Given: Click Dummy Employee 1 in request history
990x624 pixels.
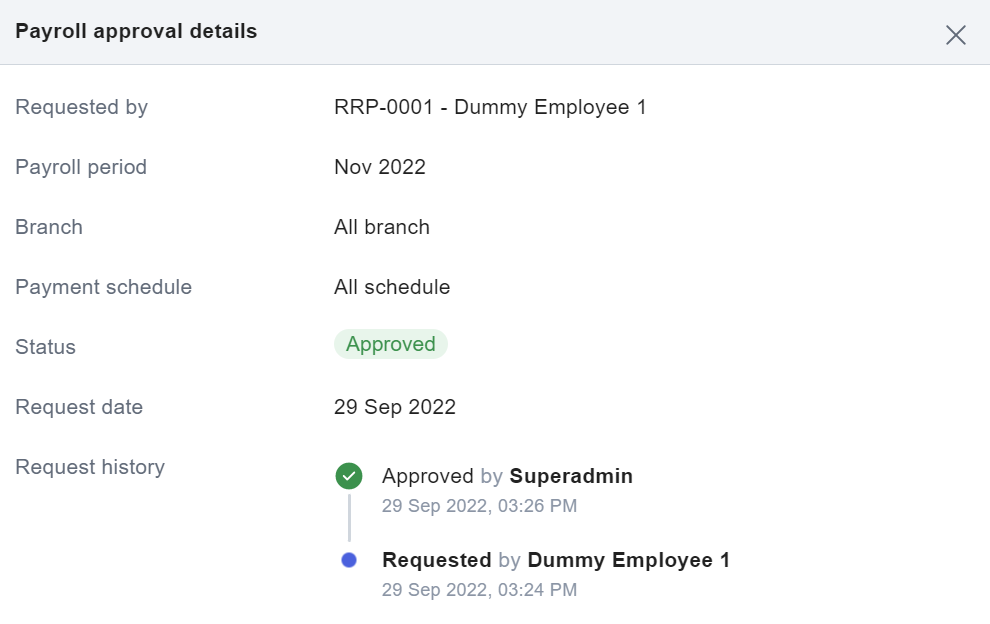Looking at the screenshot, I should click(x=628, y=560).
